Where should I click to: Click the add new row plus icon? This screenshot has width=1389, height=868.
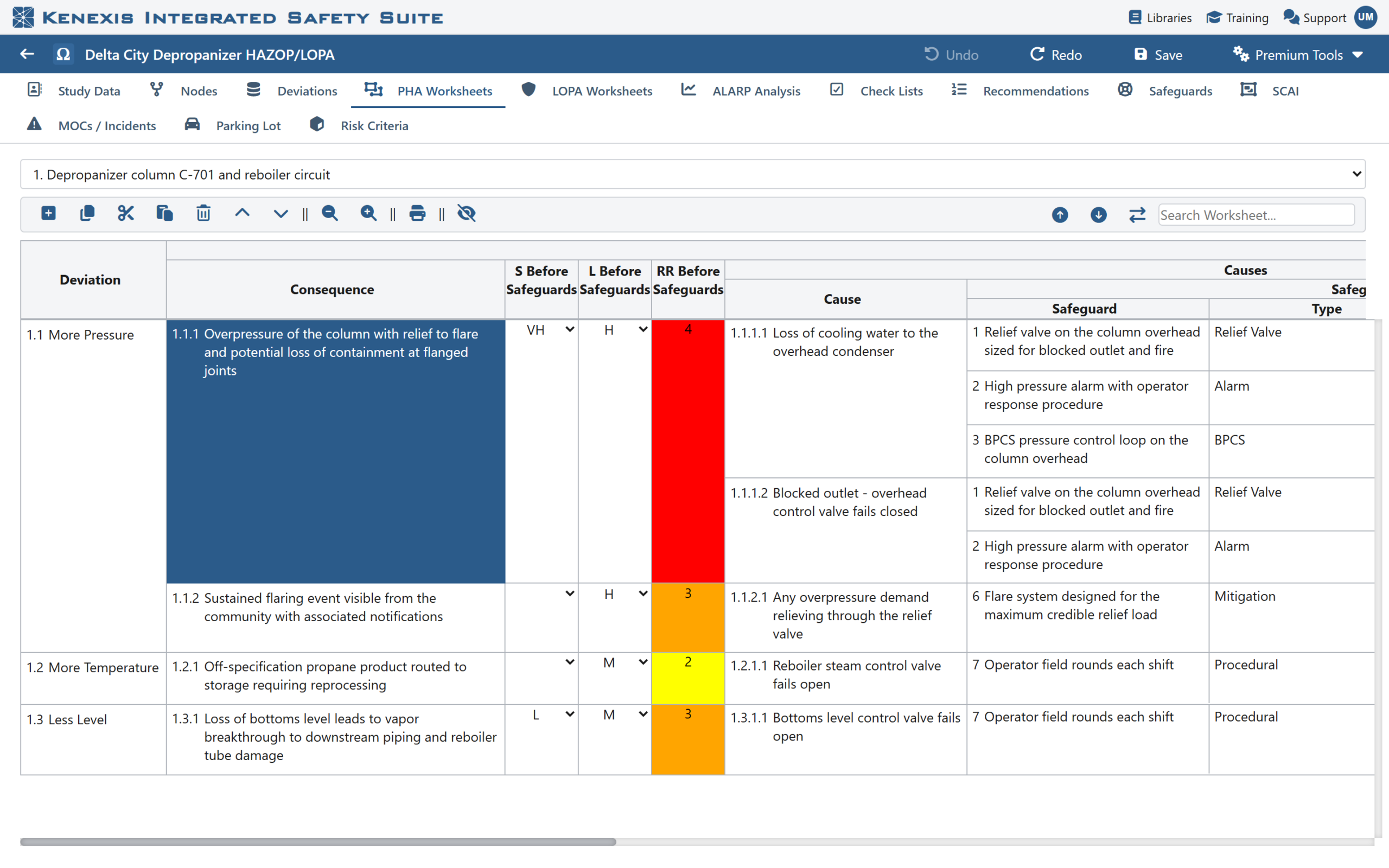(49, 214)
